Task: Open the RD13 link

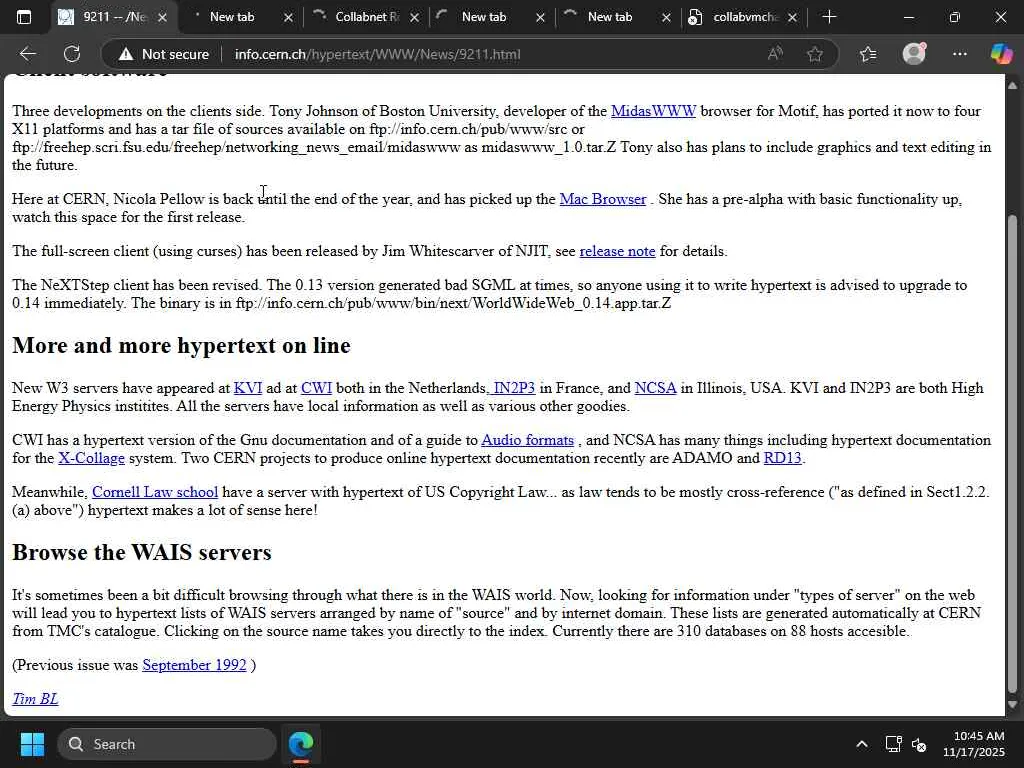Action: [782, 458]
